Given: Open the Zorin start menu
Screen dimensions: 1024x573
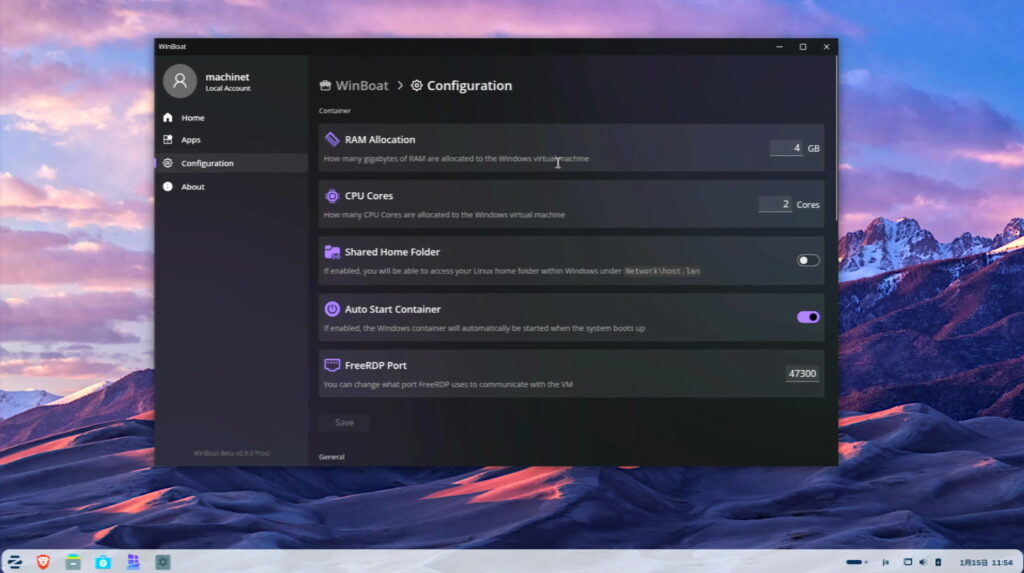Looking at the screenshot, I should pos(16,562).
